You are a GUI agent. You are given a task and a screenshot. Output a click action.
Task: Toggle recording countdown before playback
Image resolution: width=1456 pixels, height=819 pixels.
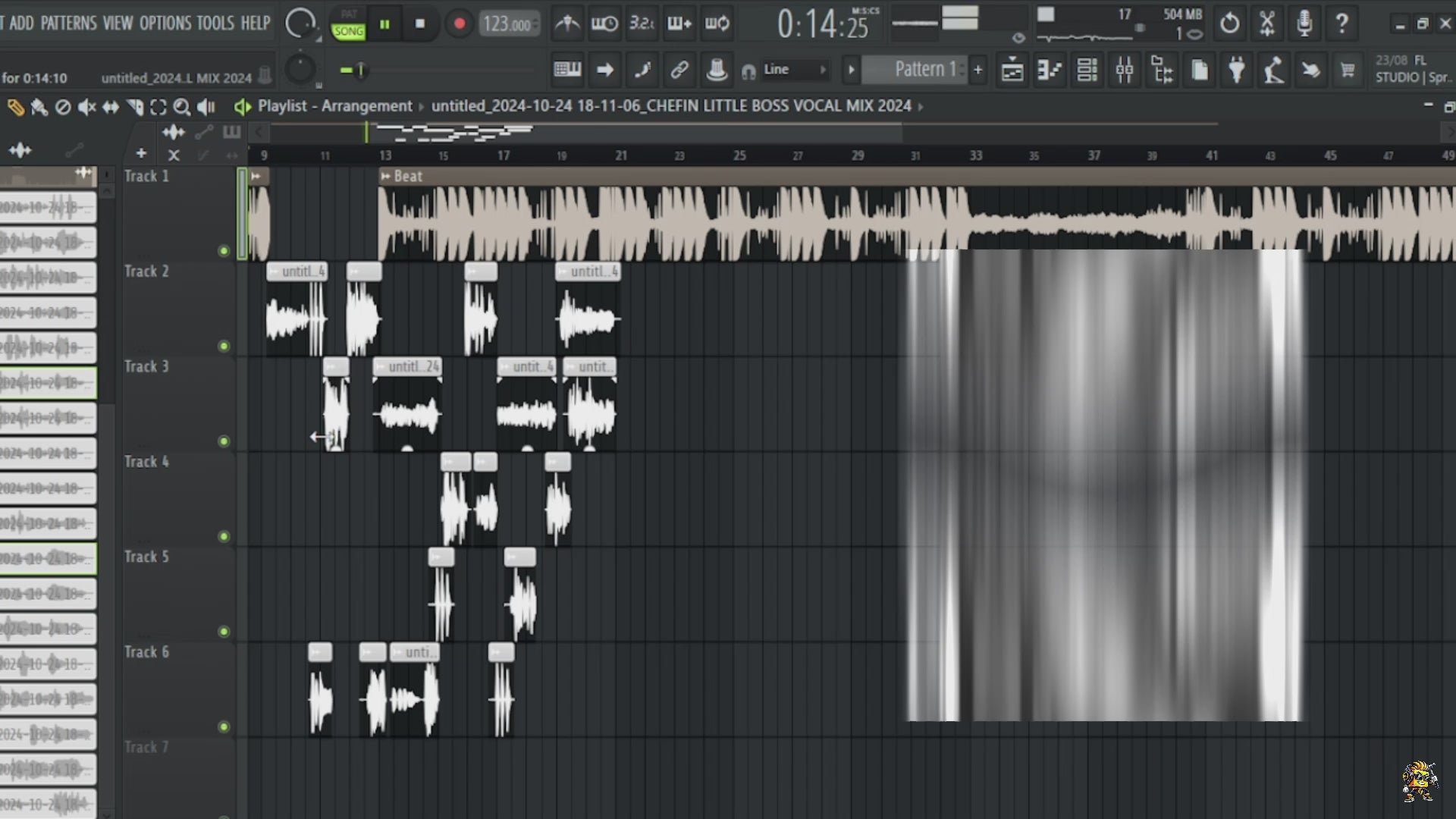click(x=642, y=24)
